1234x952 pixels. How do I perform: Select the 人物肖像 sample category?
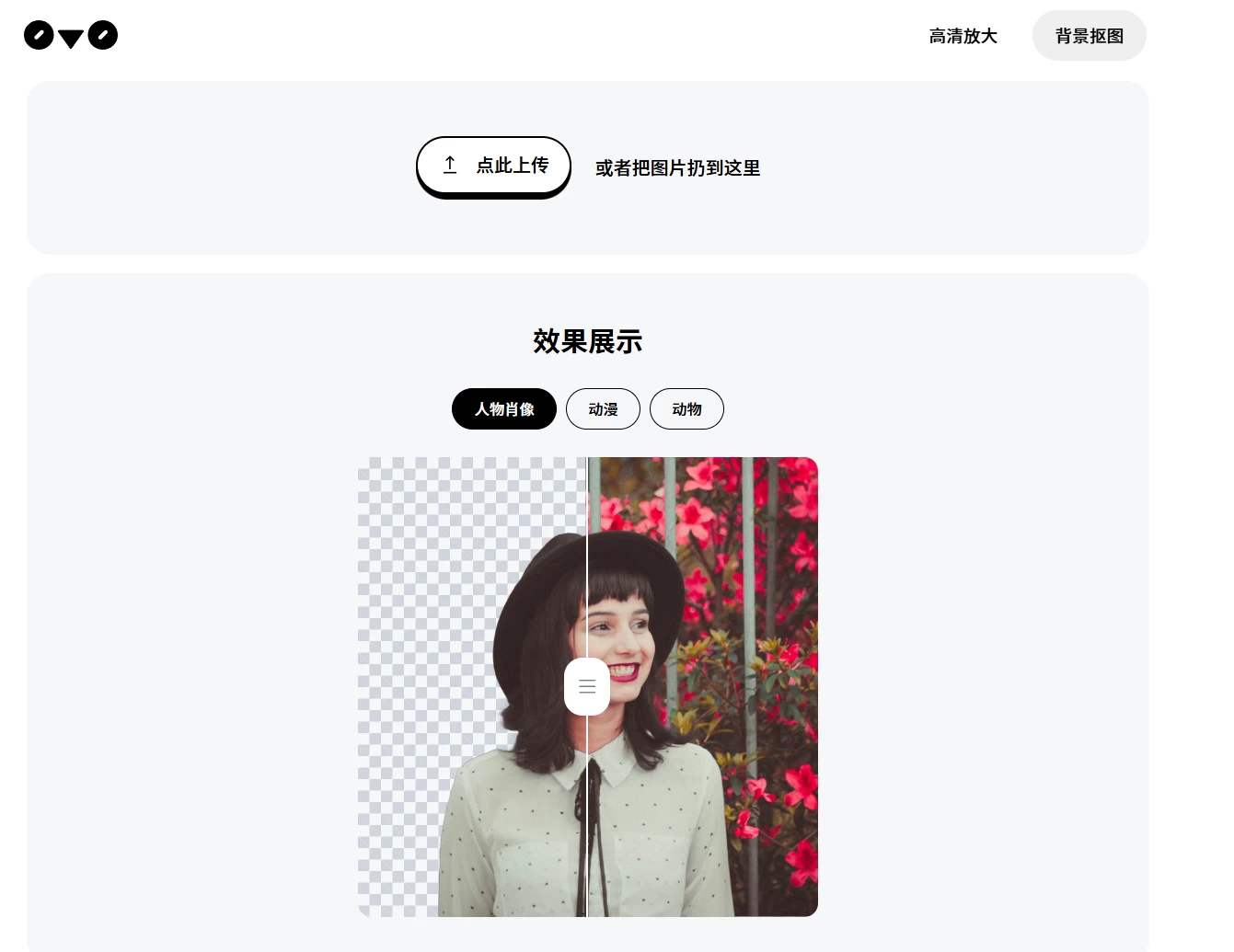coord(504,408)
